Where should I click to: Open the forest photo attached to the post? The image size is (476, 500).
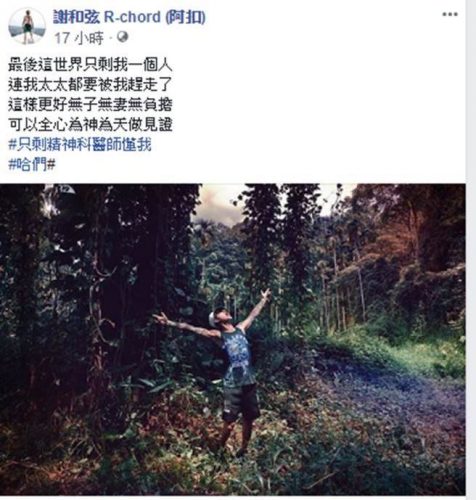(233, 339)
